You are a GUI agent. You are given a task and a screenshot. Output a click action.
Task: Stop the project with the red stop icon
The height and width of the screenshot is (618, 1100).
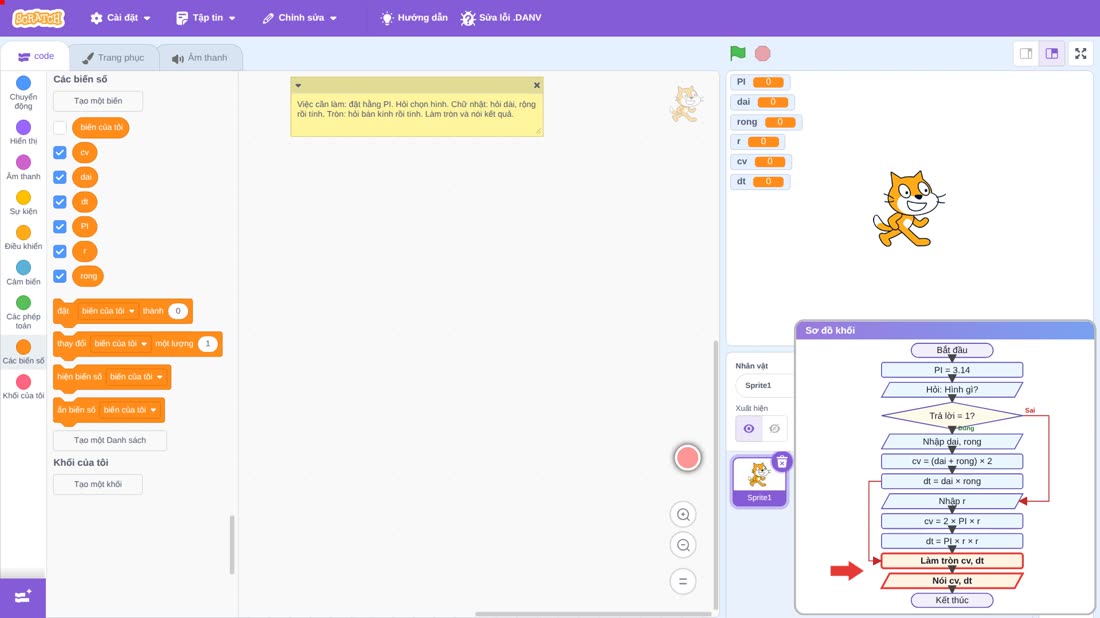pyautogui.click(x=763, y=53)
